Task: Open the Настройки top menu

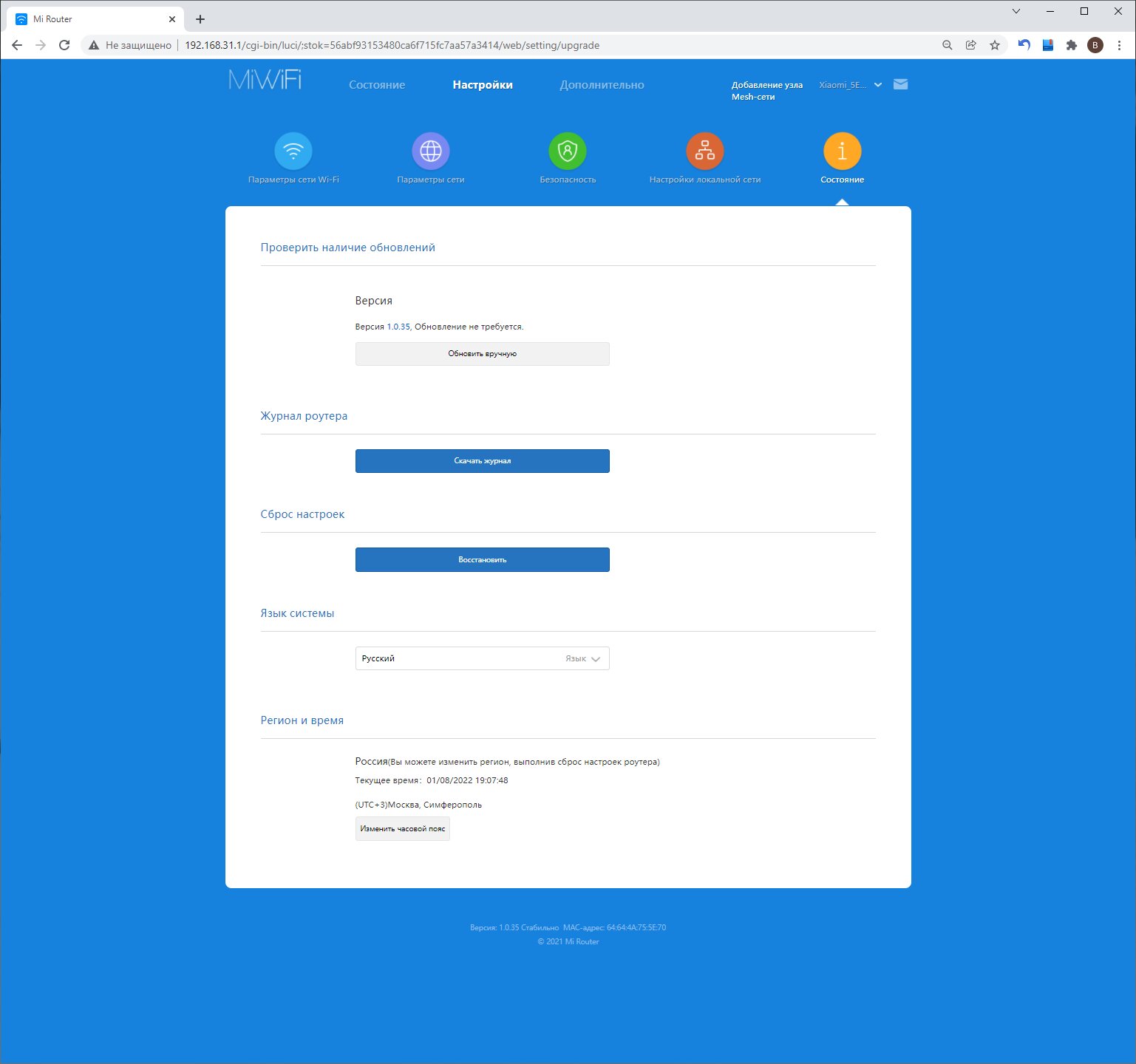Action: (x=483, y=85)
